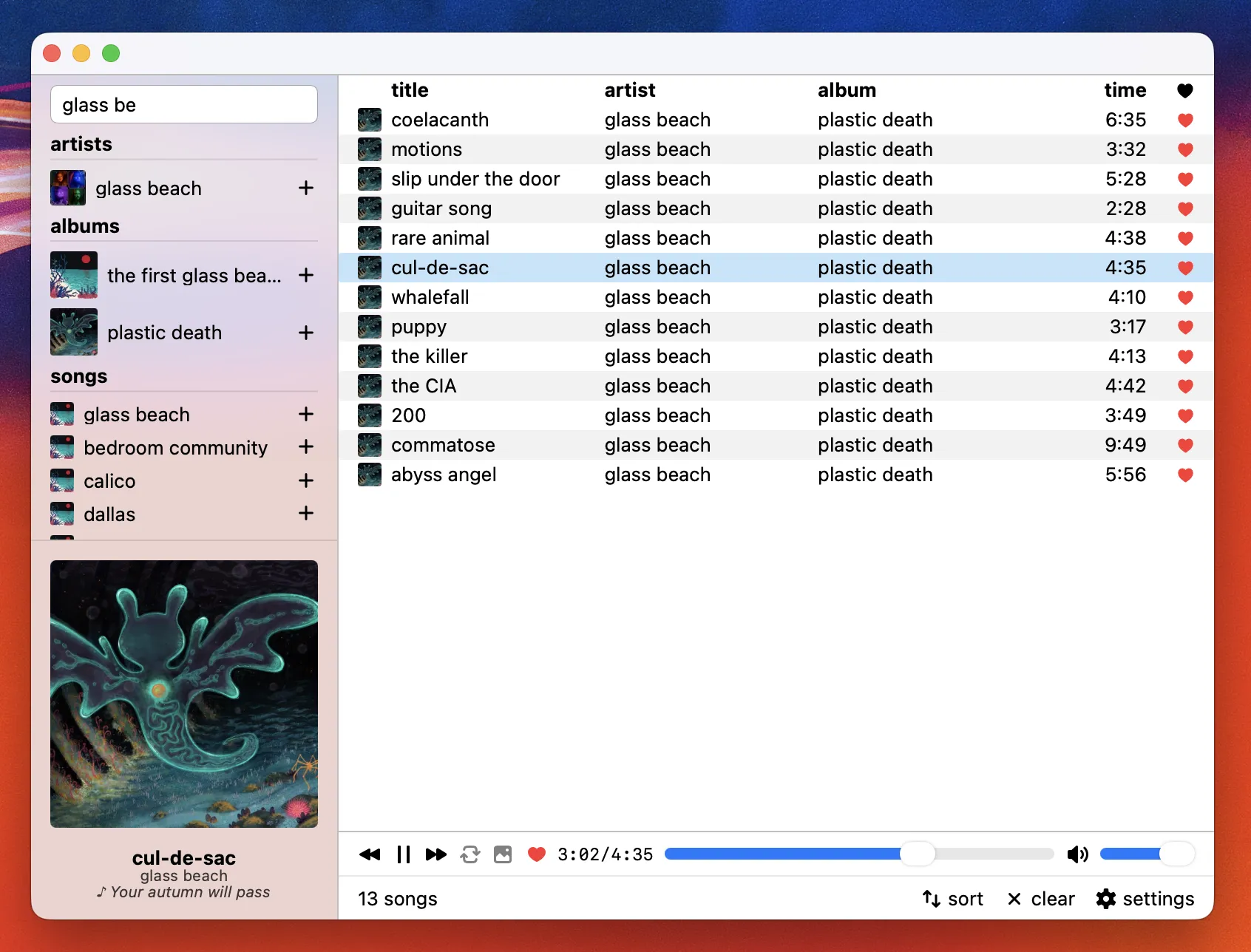Select the song guitar song
Image resolution: width=1251 pixels, height=952 pixels.
[776, 208]
